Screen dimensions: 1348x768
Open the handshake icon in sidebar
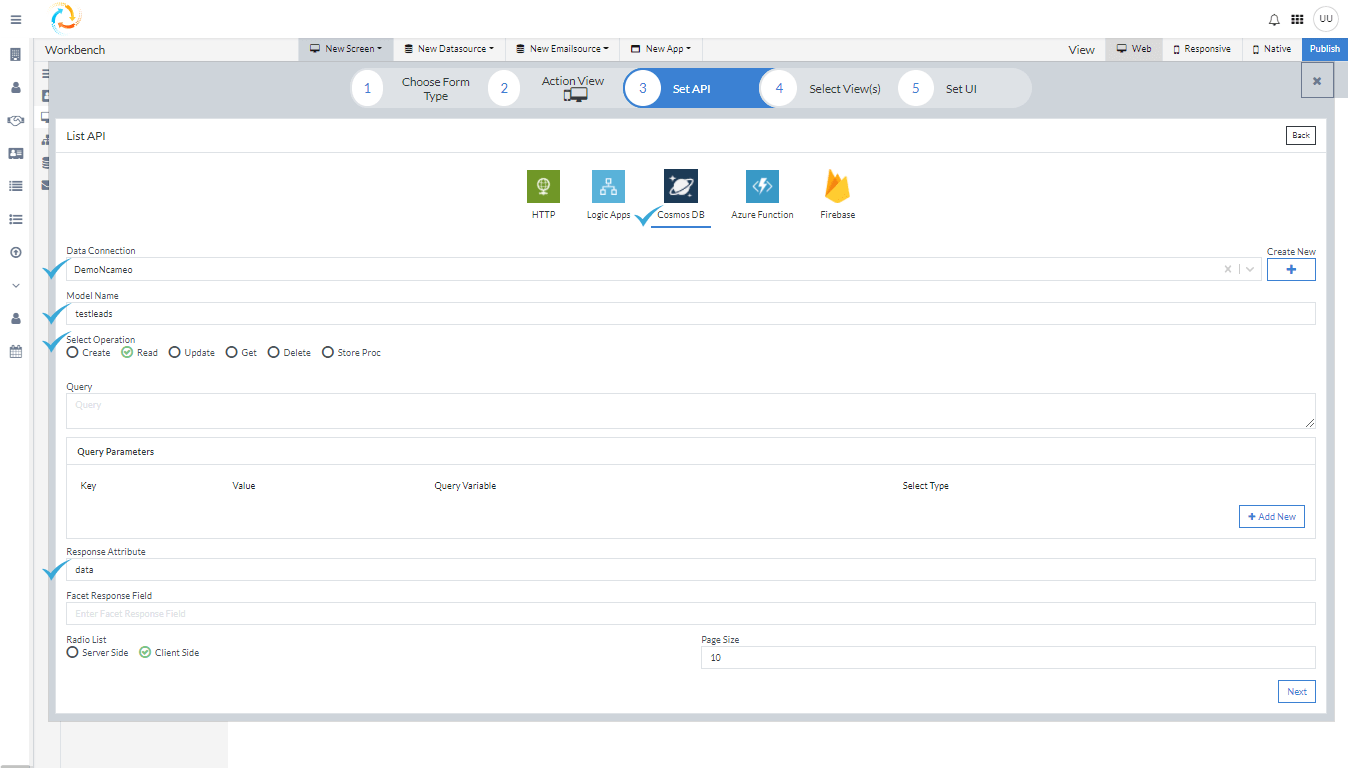(16, 120)
